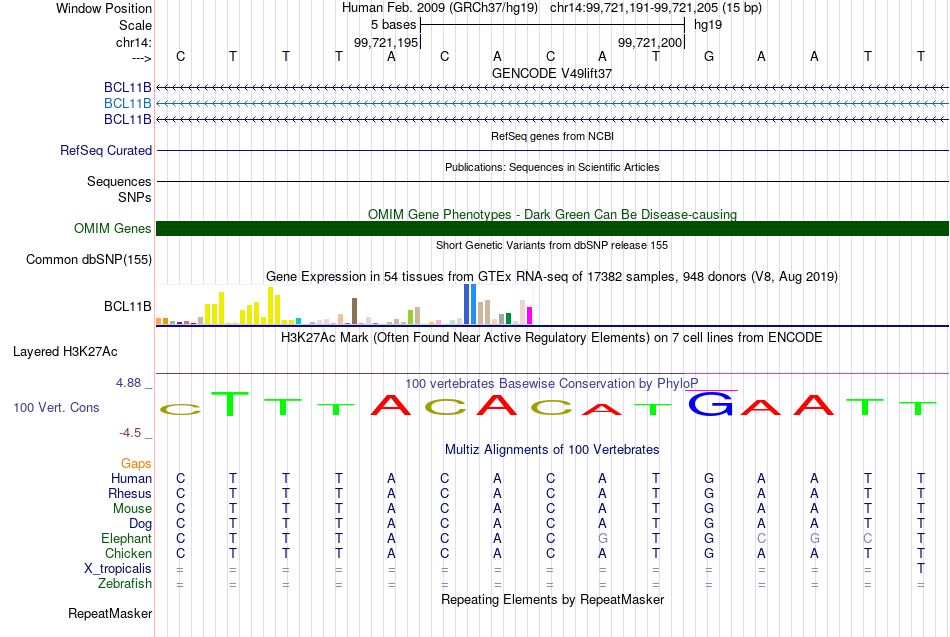
Task: Click the X_tropicalis species label
Action: [118, 569]
